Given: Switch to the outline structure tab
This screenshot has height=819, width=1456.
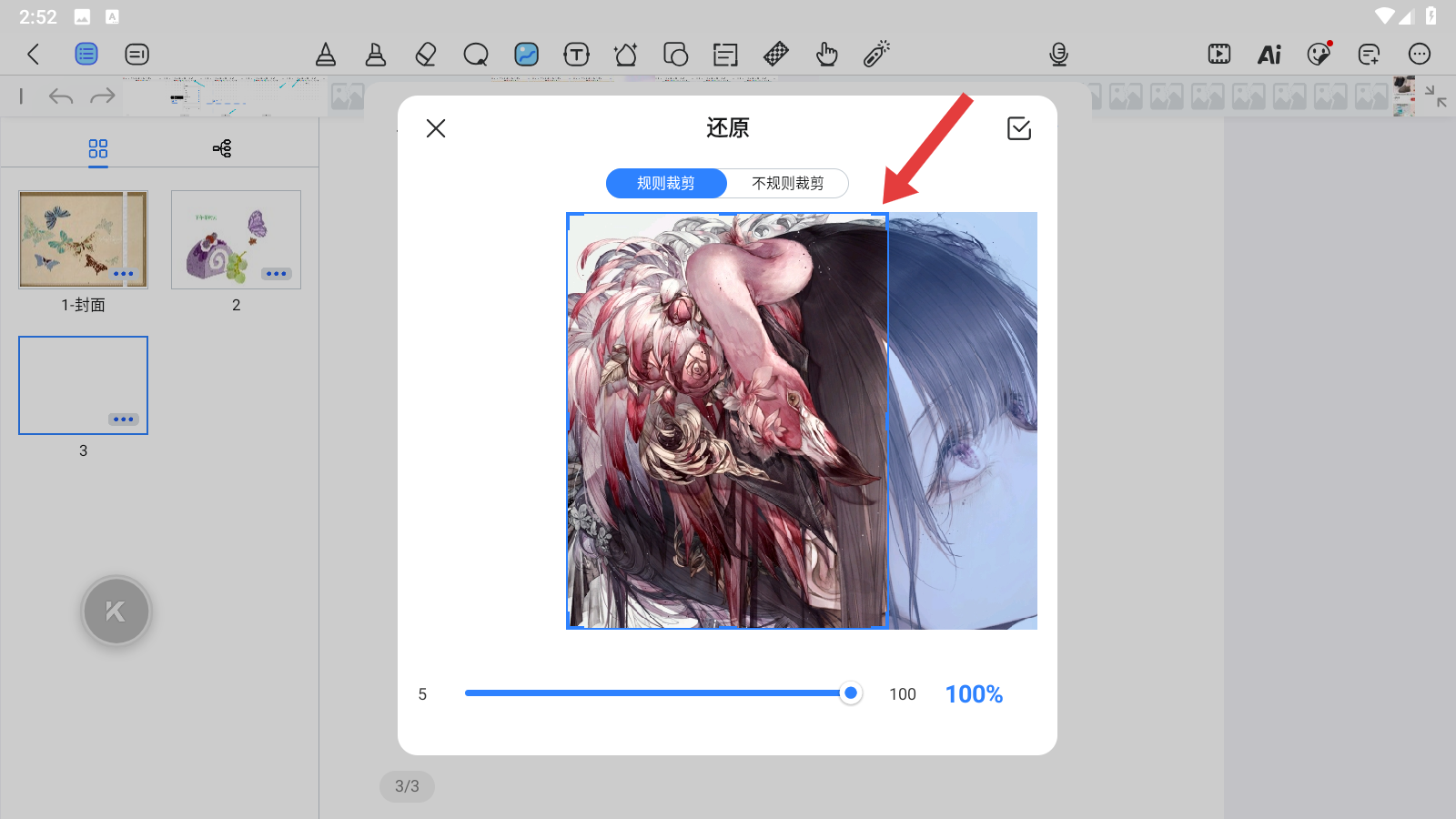Looking at the screenshot, I should pyautogui.click(x=222, y=148).
